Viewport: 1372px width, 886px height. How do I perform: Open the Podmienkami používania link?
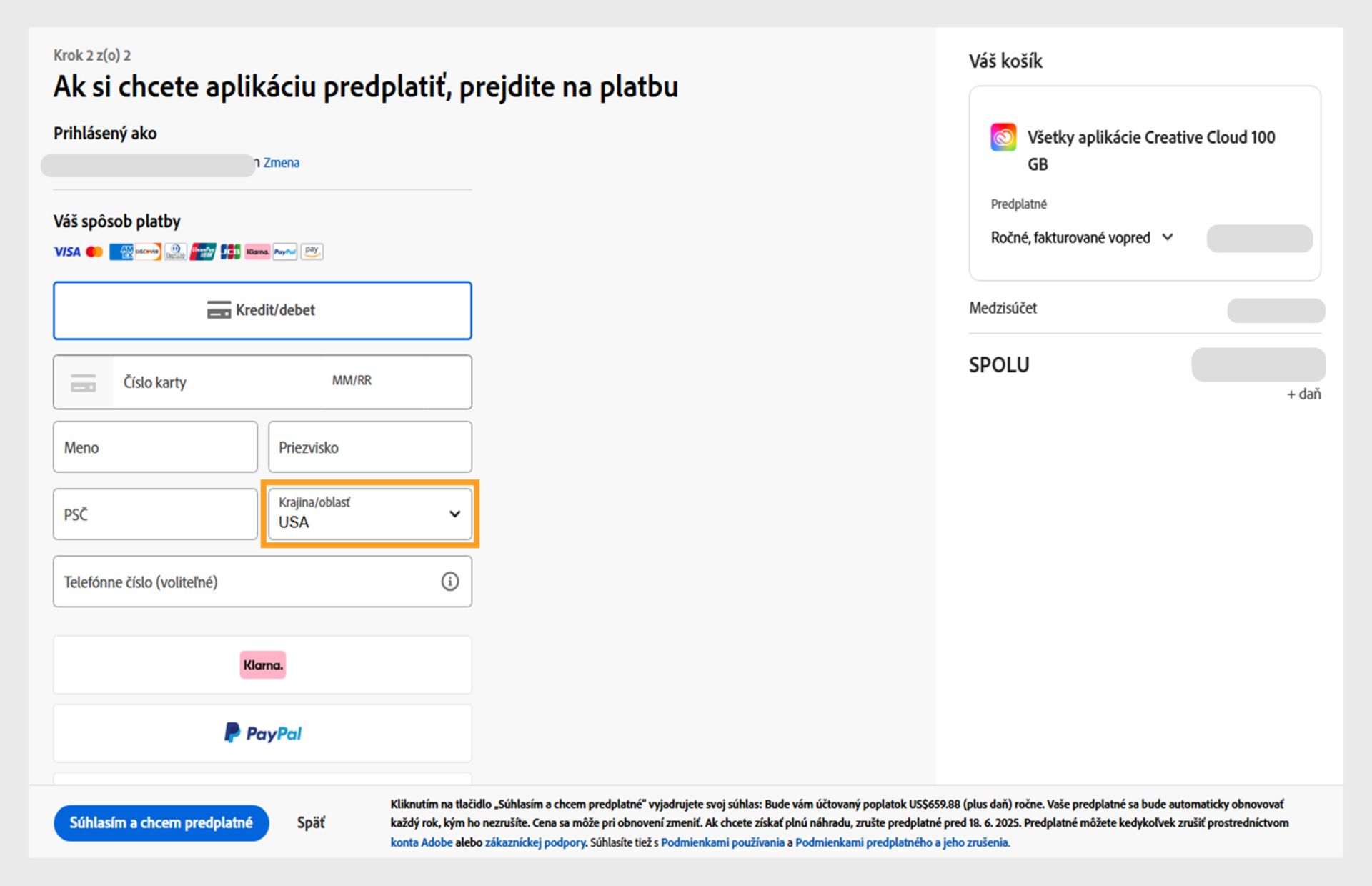pyautogui.click(x=722, y=842)
